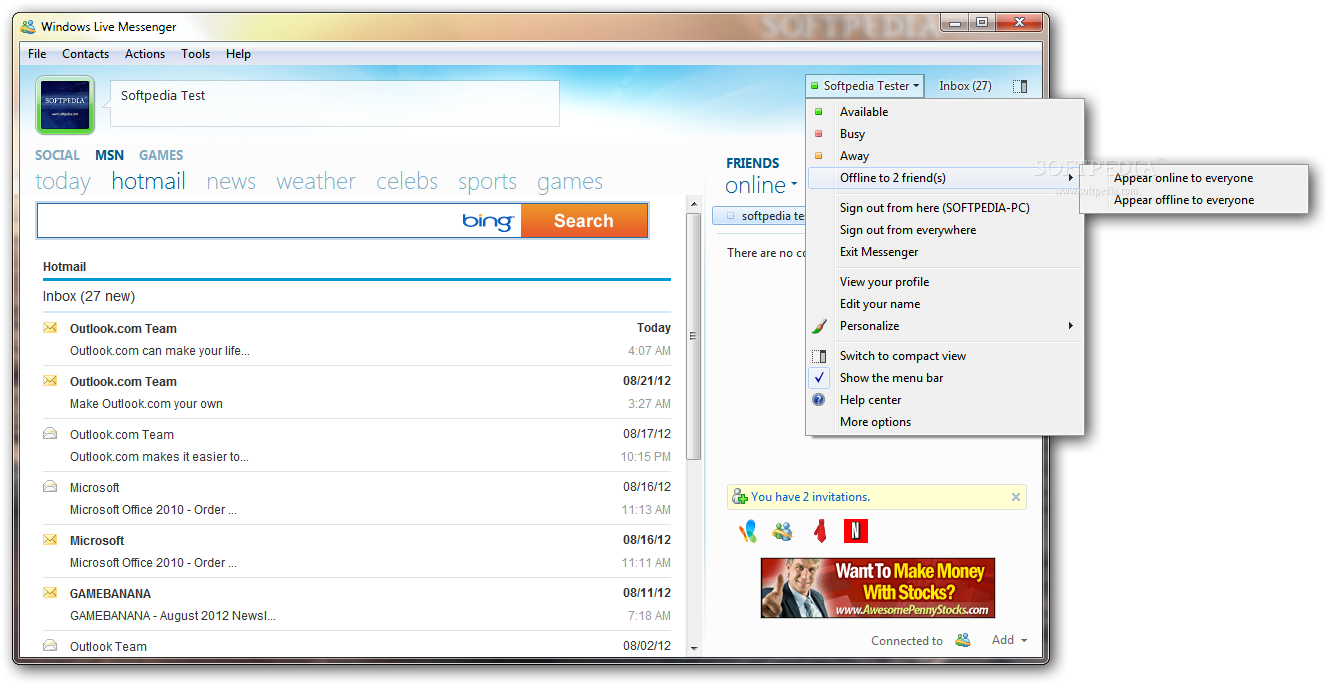Click envelope icon of 08/17/12 Outlook.com Team email
The width and height of the screenshot is (1329, 685).
point(50,434)
